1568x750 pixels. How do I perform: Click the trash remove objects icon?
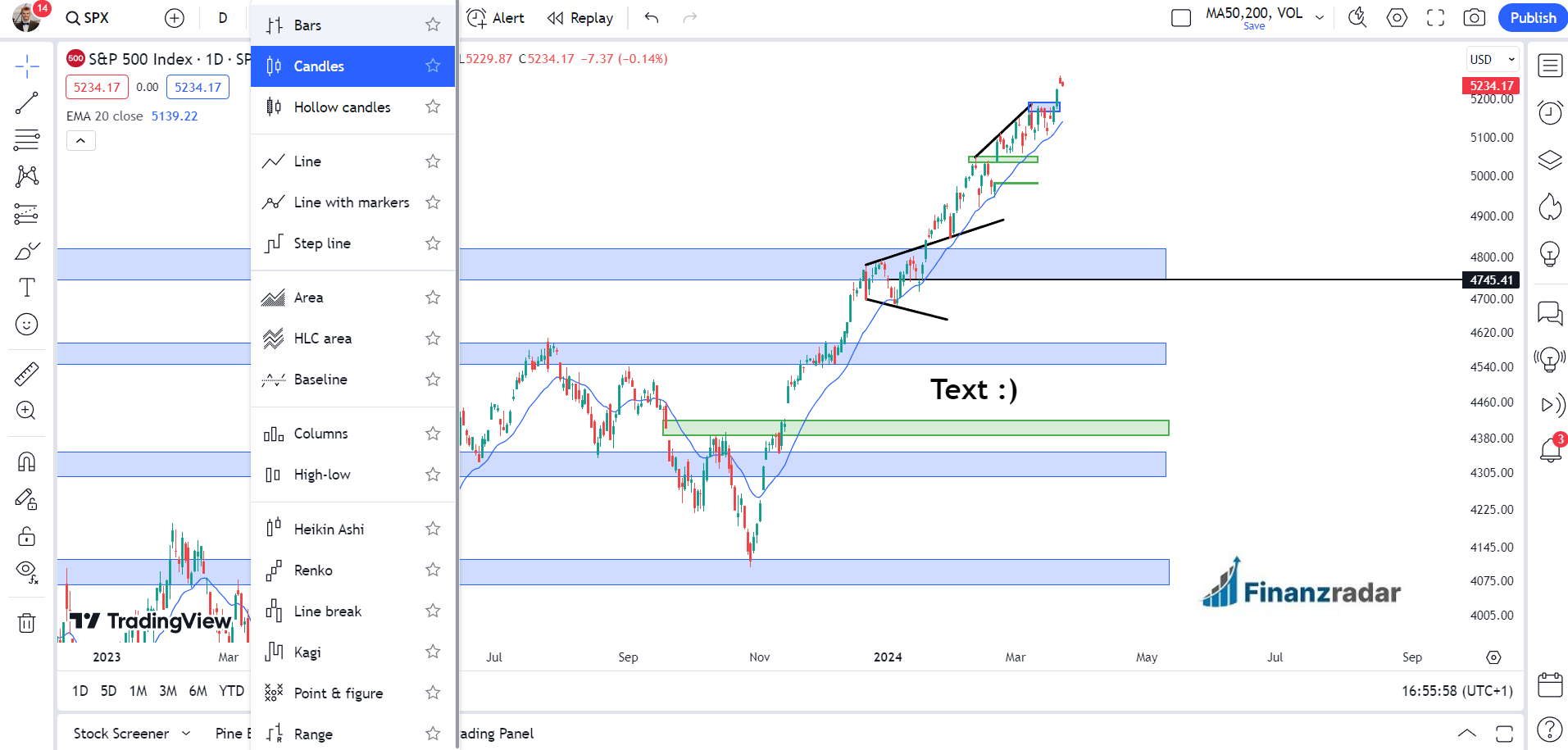tap(26, 624)
